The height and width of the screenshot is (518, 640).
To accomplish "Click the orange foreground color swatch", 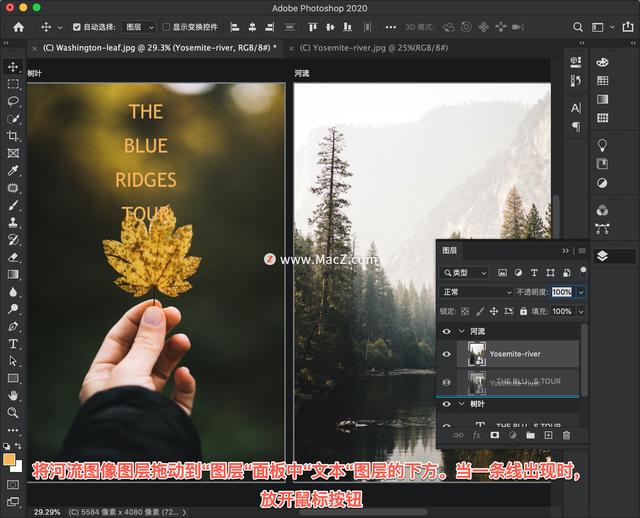I will pyautogui.click(x=10, y=460).
